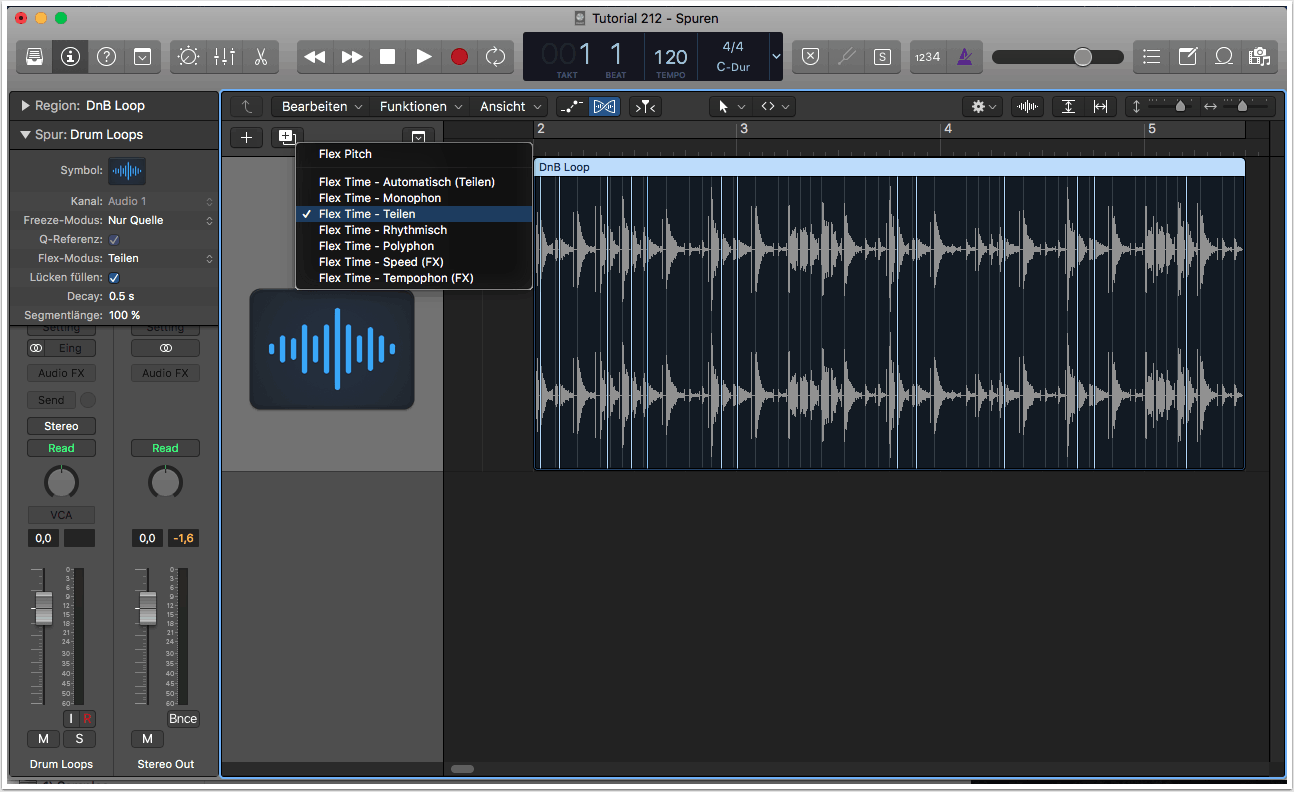Toggle the Flex view button
This screenshot has width=1294, height=792.
coord(604,106)
